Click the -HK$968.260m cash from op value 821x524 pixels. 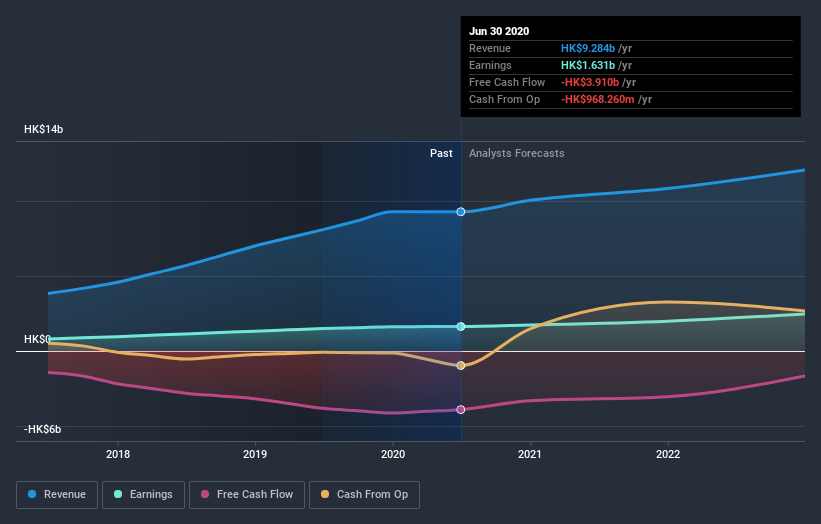pyautogui.click(x=598, y=99)
